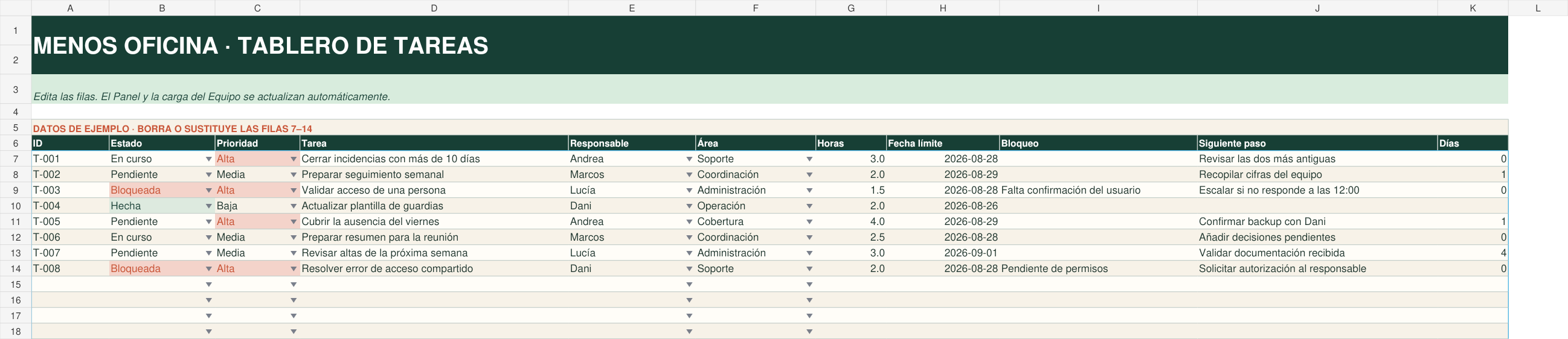This screenshot has height=339, width=1568.
Task: Open Área dropdown for T-003 Administración
Action: (x=809, y=191)
